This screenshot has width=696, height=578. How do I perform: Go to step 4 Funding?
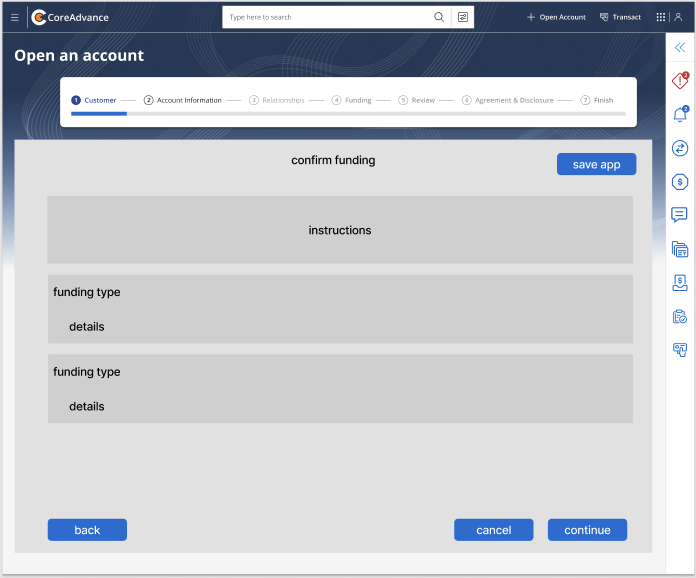tap(352, 100)
